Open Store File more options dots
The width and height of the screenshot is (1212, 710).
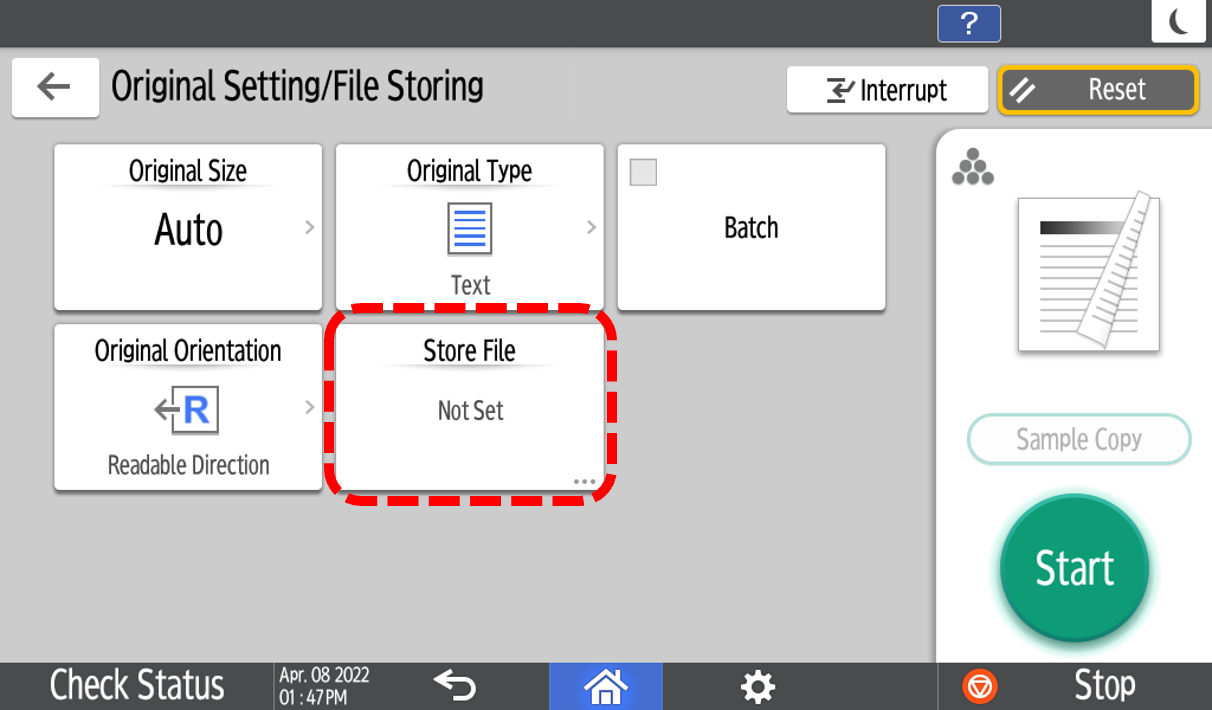pyautogui.click(x=584, y=482)
